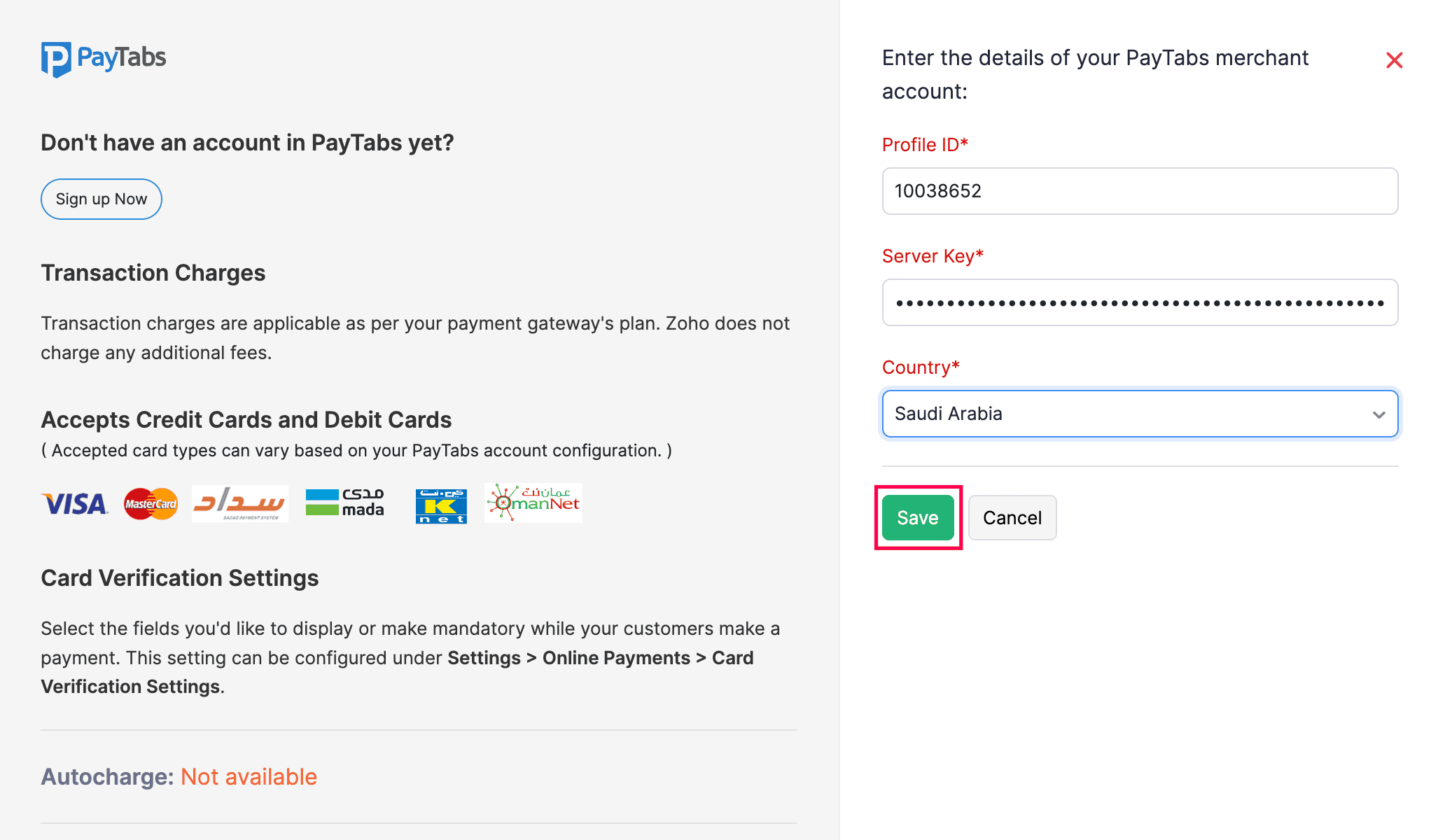1438x840 pixels.
Task: Click the KNET payment icon
Action: [x=440, y=503]
